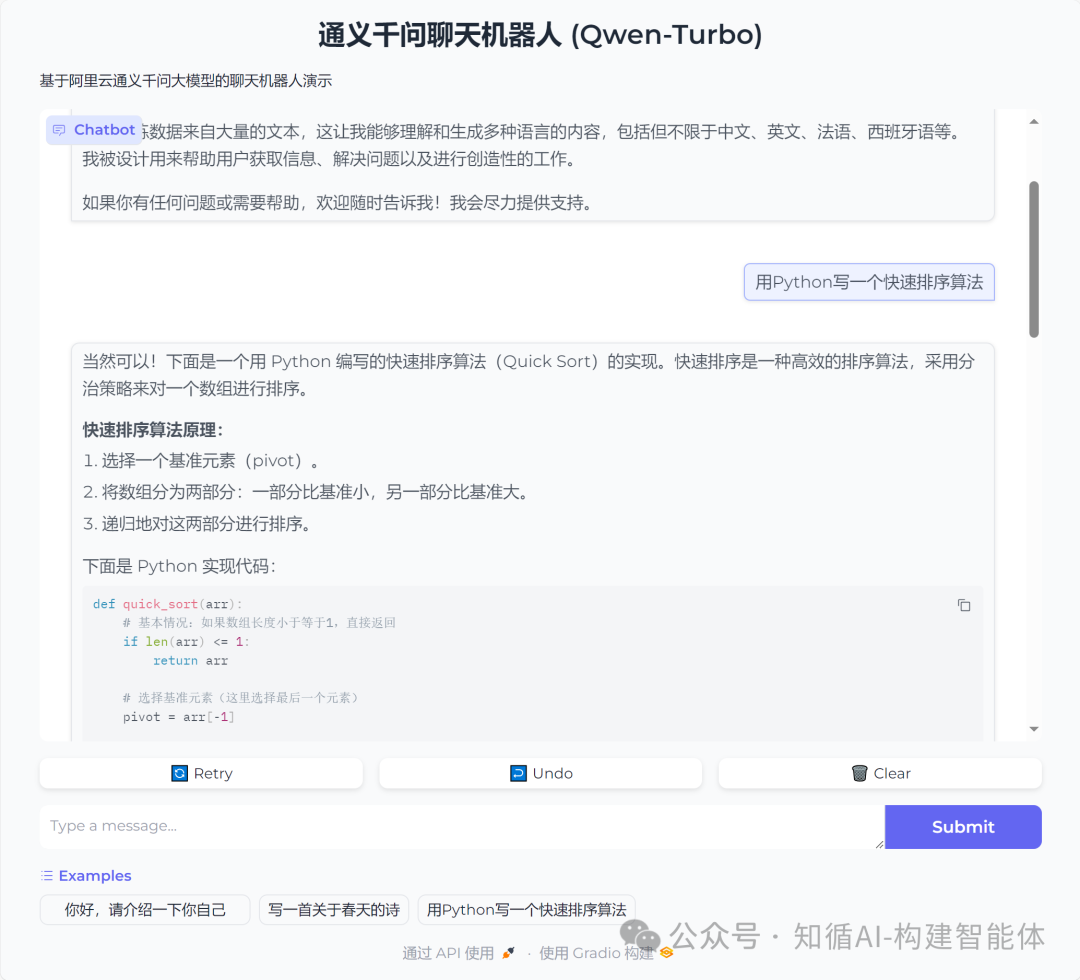Submit the typed message

pyautogui.click(x=963, y=826)
